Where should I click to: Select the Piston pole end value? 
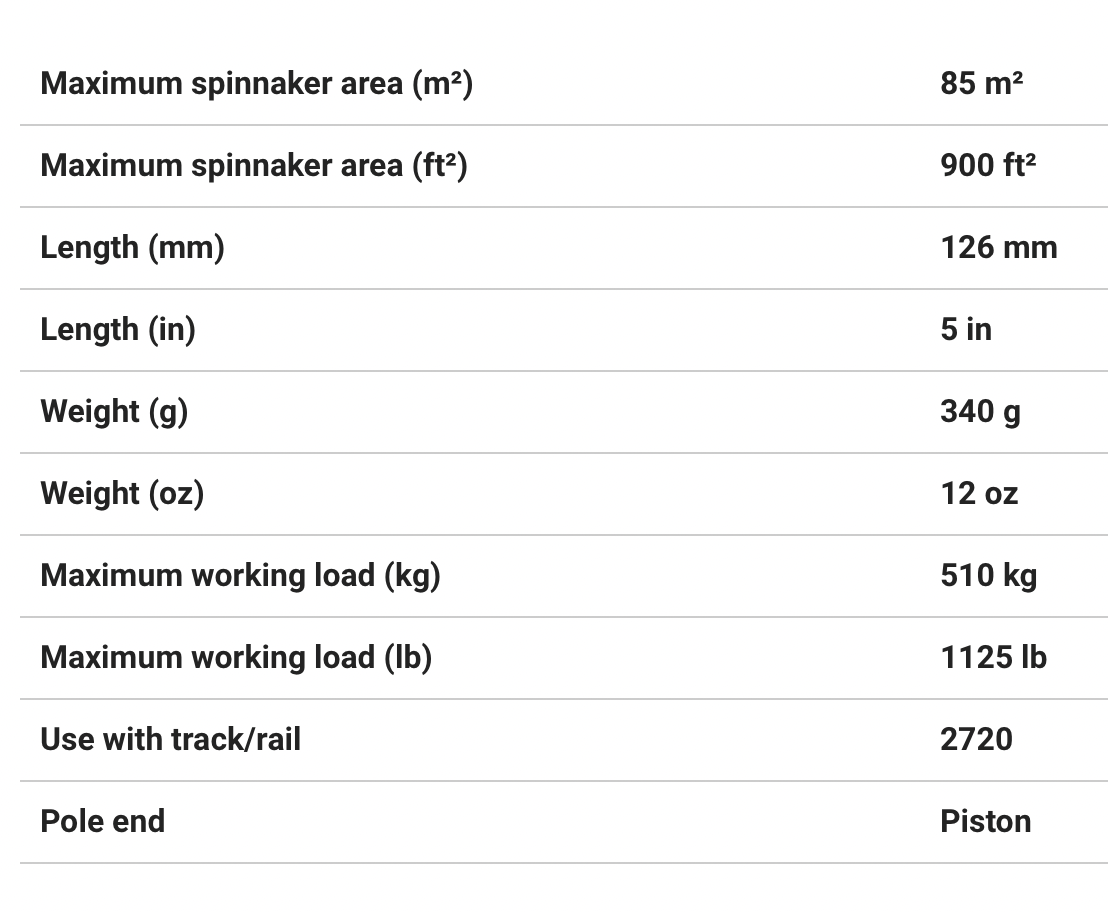[985, 821]
